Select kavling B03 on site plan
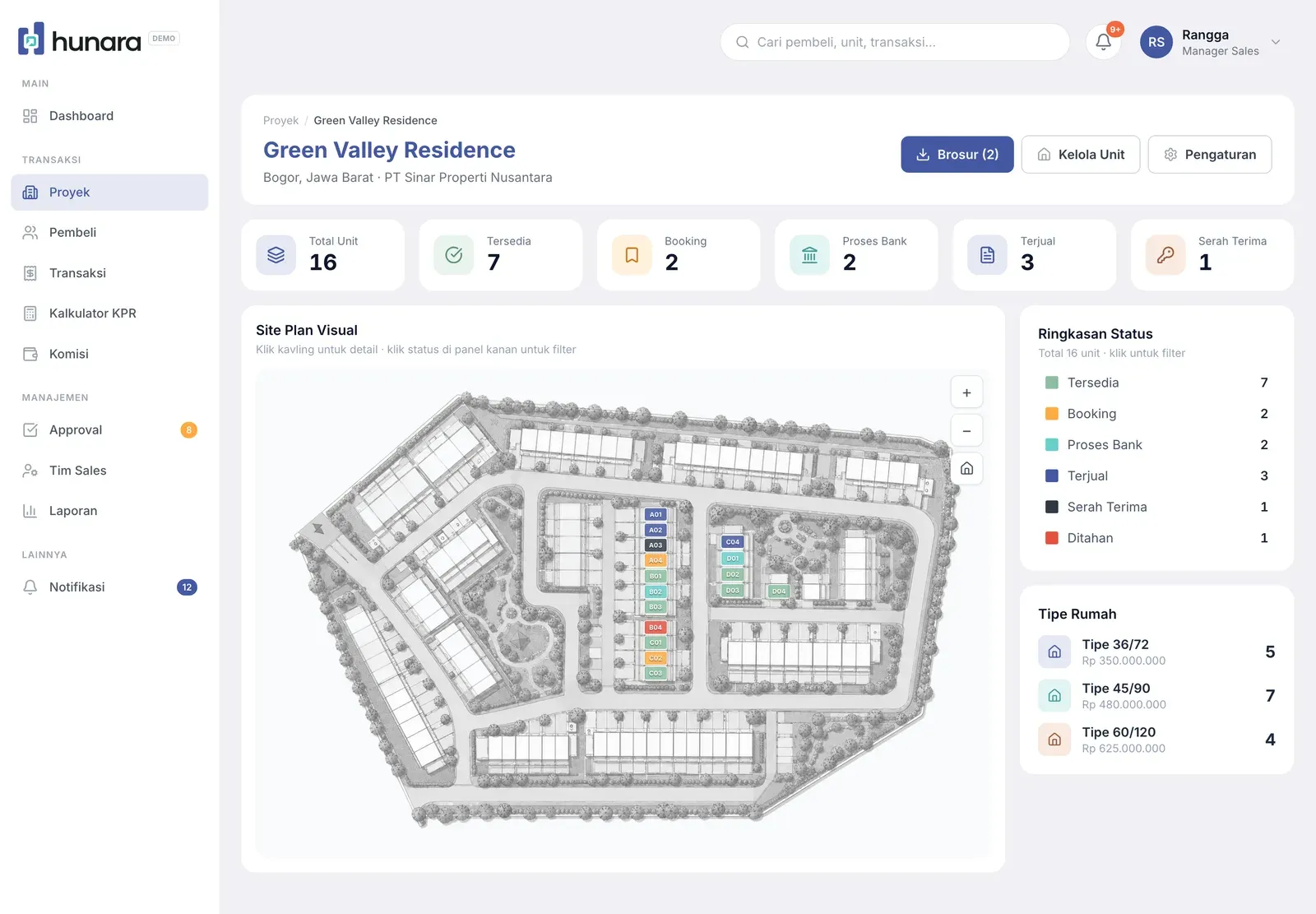Screen dimensions: 1316x914 coord(656,607)
